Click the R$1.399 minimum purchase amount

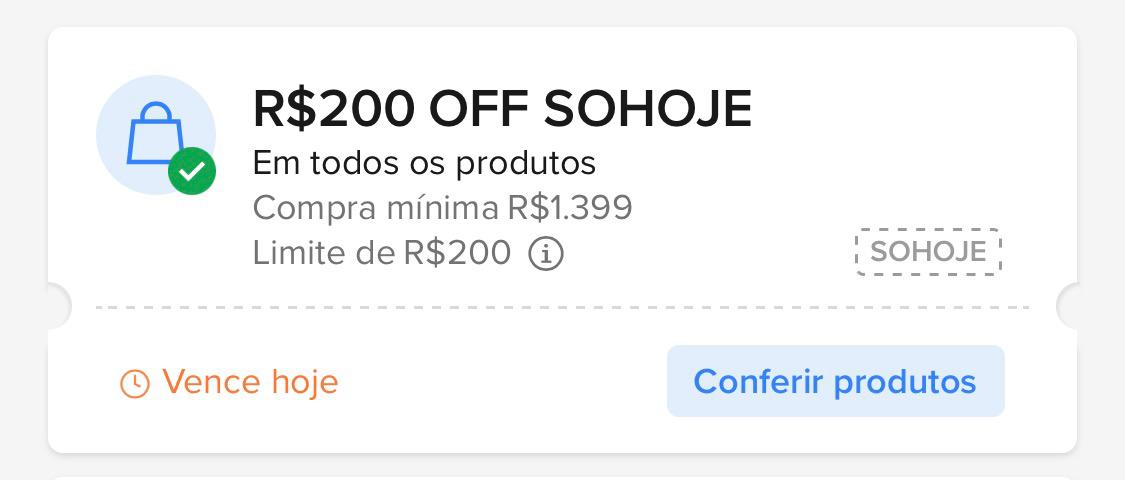[570, 208]
